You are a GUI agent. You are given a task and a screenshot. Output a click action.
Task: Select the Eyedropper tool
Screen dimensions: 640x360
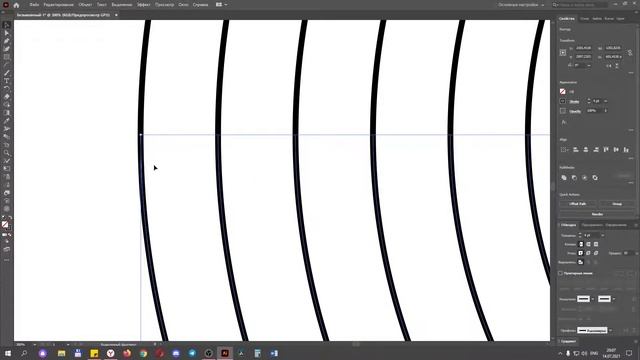coord(7,121)
